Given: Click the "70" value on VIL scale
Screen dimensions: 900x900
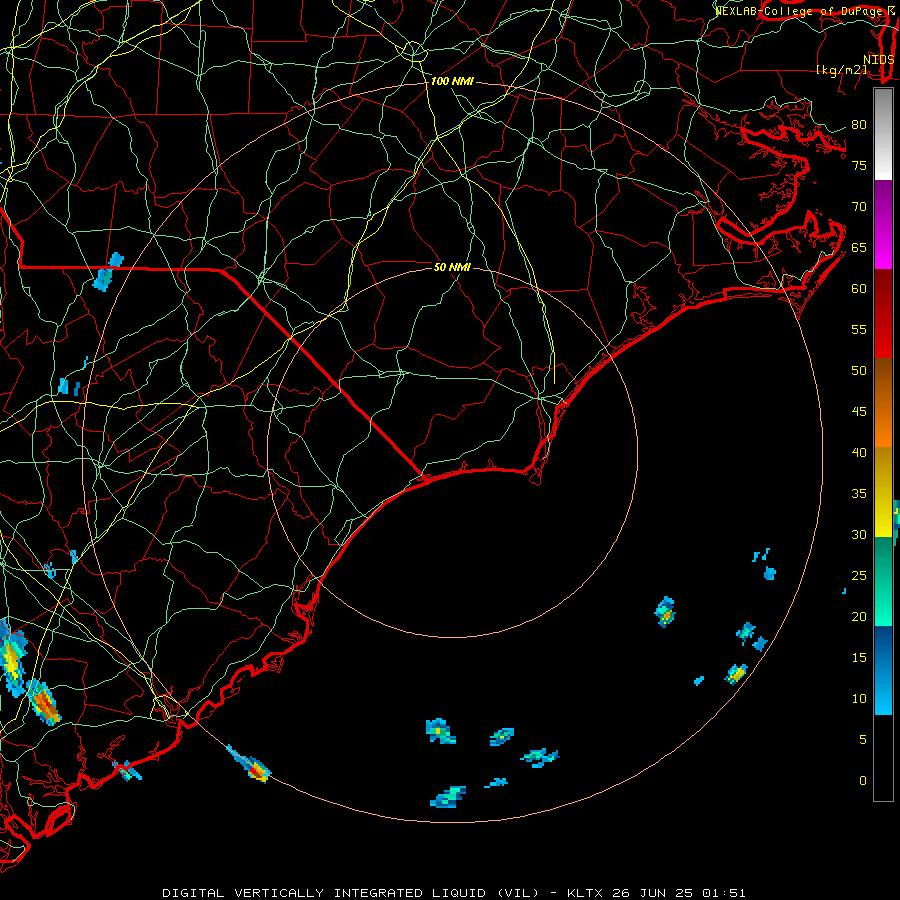Looking at the screenshot, I should pyautogui.click(x=859, y=207).
